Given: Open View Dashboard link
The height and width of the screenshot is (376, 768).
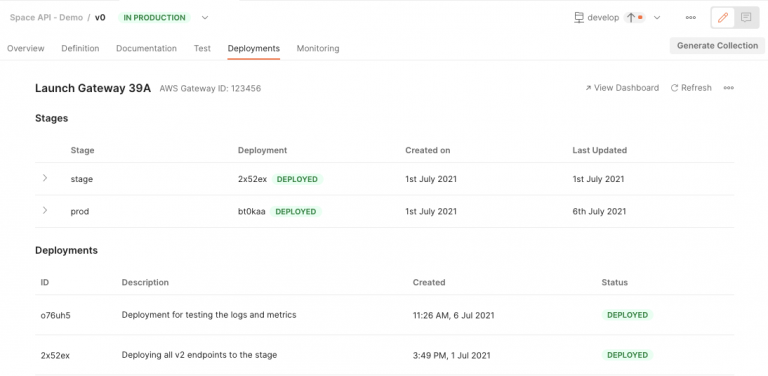Looking at the screenshot, I should tap(622, 88).
